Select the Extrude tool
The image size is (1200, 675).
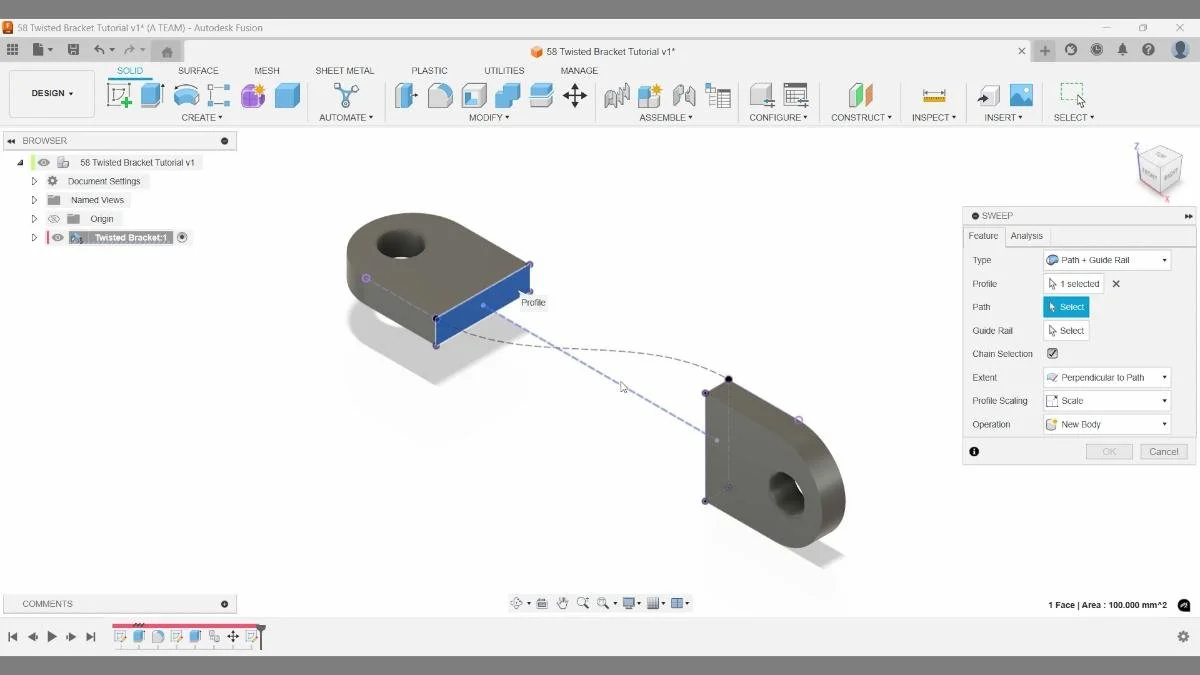click(152, 95)
